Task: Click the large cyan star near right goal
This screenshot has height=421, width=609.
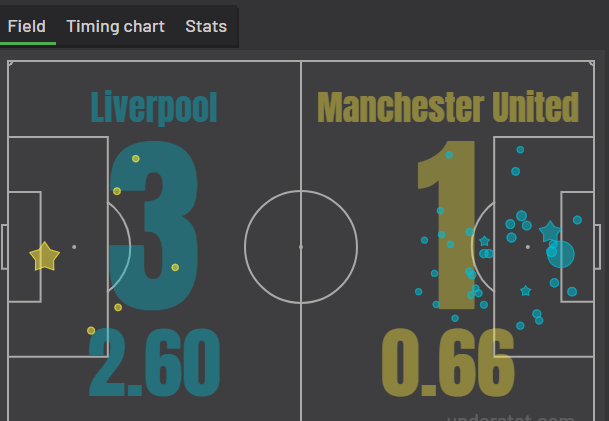Action: click(550, 231)
